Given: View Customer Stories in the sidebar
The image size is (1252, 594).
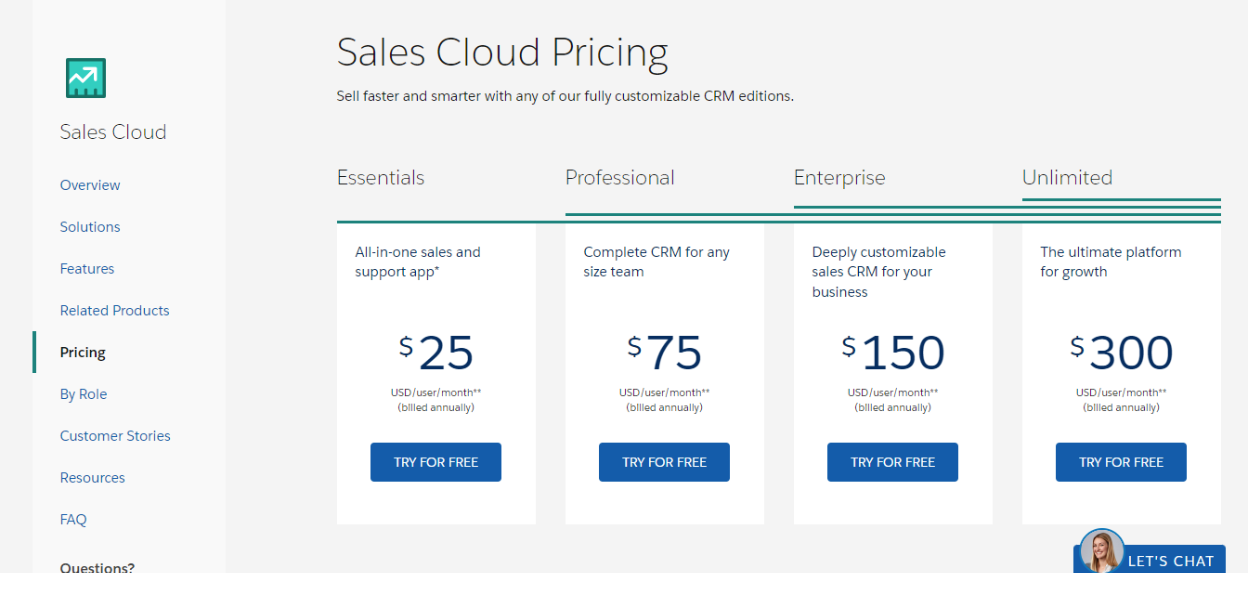Looking at the screenshot, I should click(x=115, y=436).
